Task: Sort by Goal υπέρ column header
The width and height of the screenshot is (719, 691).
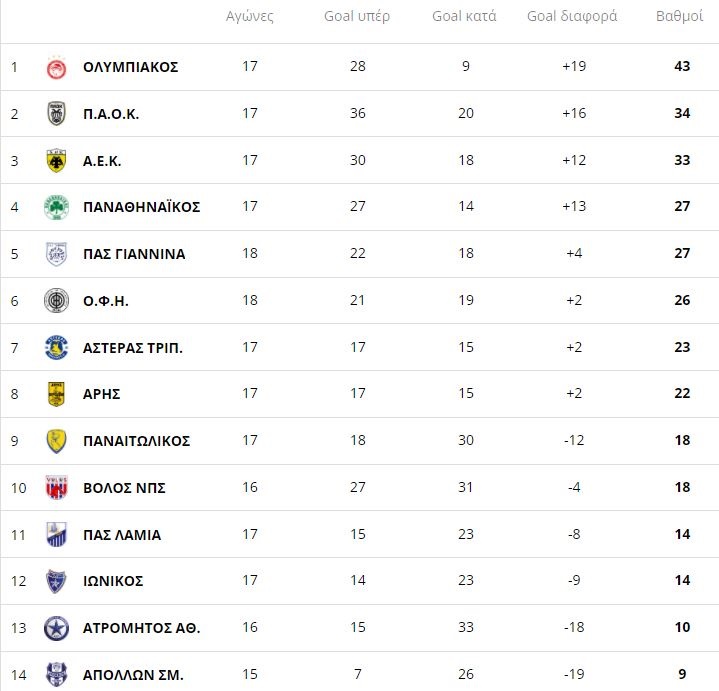Action: click(357, 17)
